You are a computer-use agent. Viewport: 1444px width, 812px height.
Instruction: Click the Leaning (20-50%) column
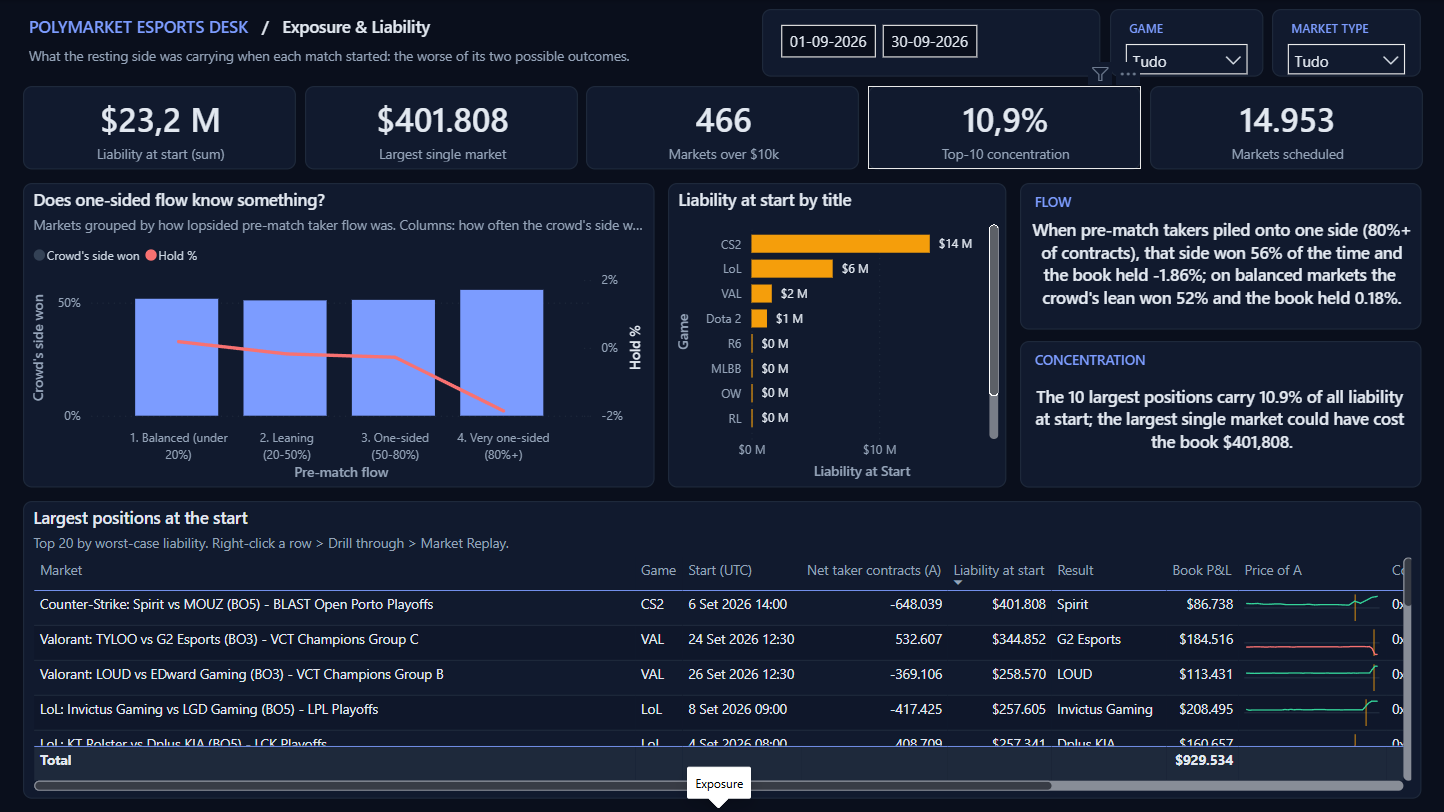point(285,358)
